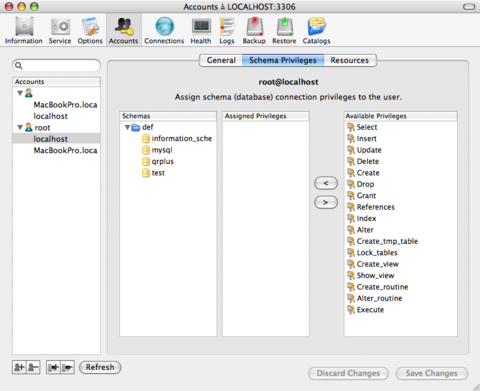Open the Information toolbar panel
The height and width of the screenshot is (391, 480).
(x=24, y=30)
